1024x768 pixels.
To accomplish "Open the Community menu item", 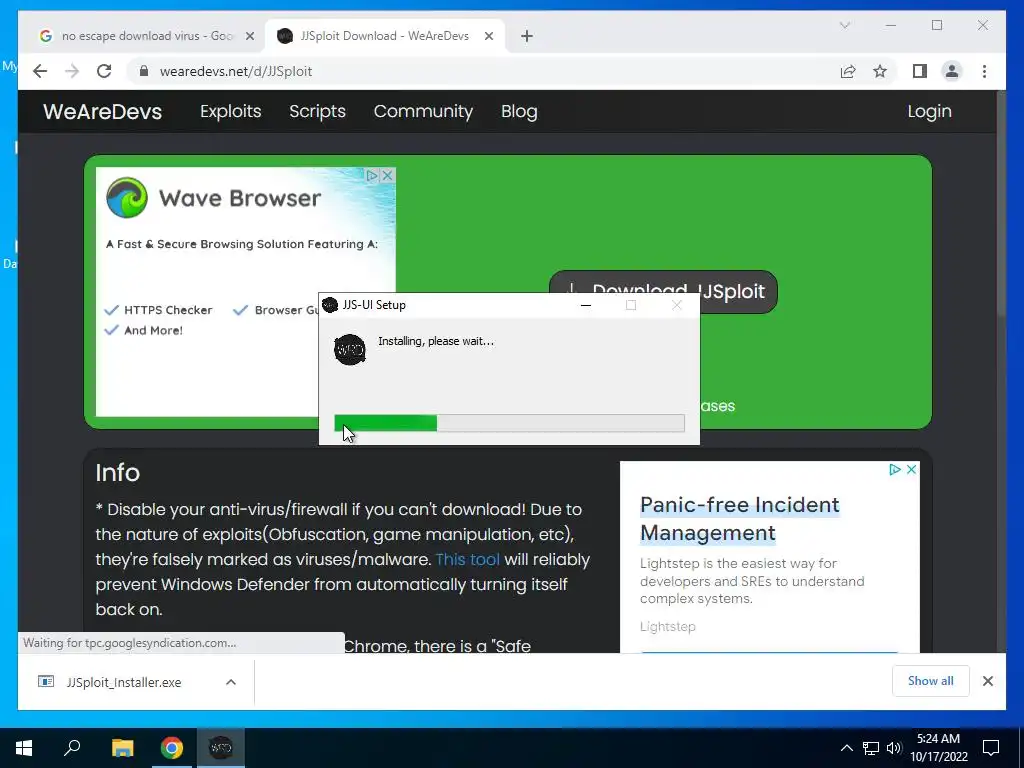I will (423, 112).
